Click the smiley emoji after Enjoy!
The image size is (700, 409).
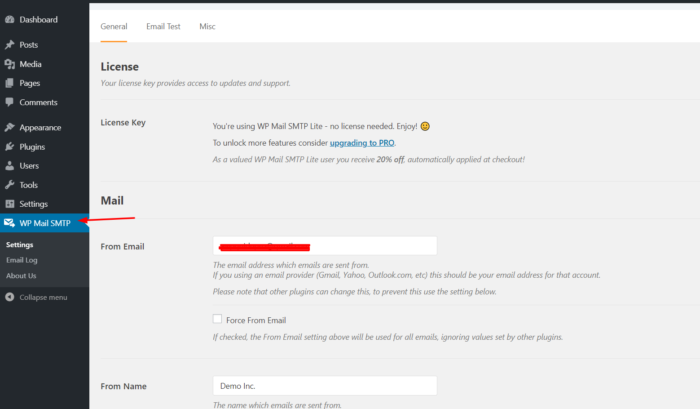coord(425,126)
